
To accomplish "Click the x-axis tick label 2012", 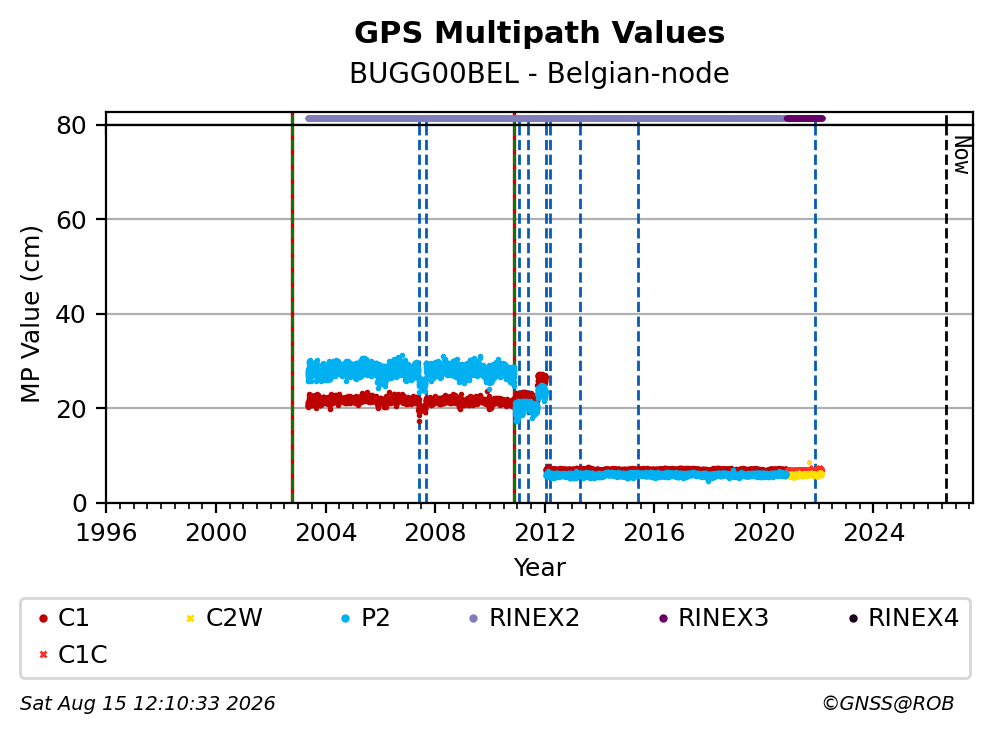I will pyautogui.click(x=545, y=533).
